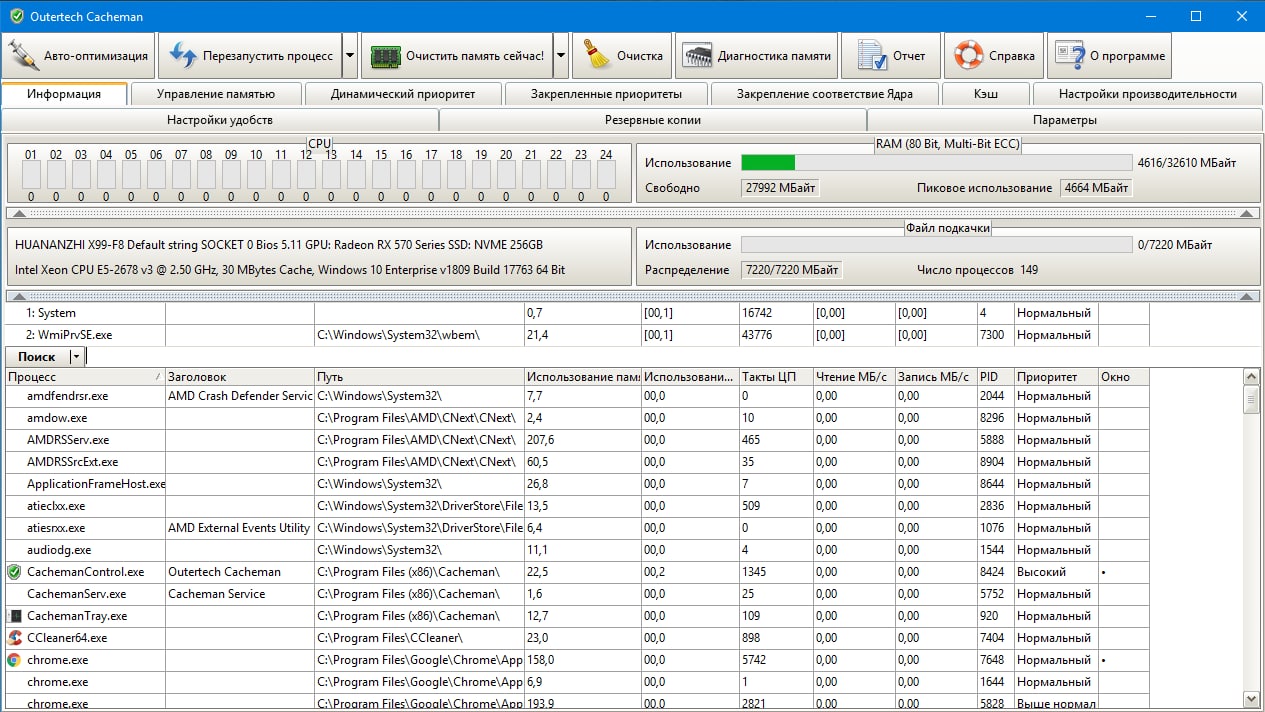Open the Поиск dropdown arrow

tap(75, 357)
